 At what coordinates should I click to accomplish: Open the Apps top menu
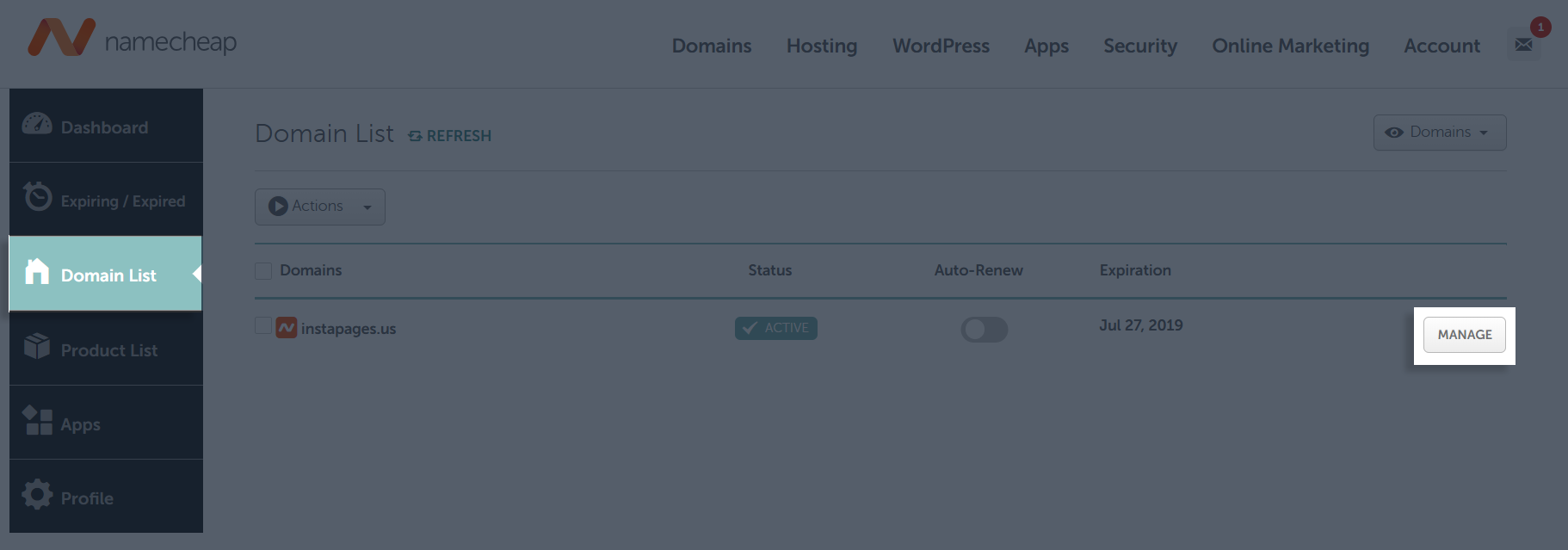point(1046,46)
